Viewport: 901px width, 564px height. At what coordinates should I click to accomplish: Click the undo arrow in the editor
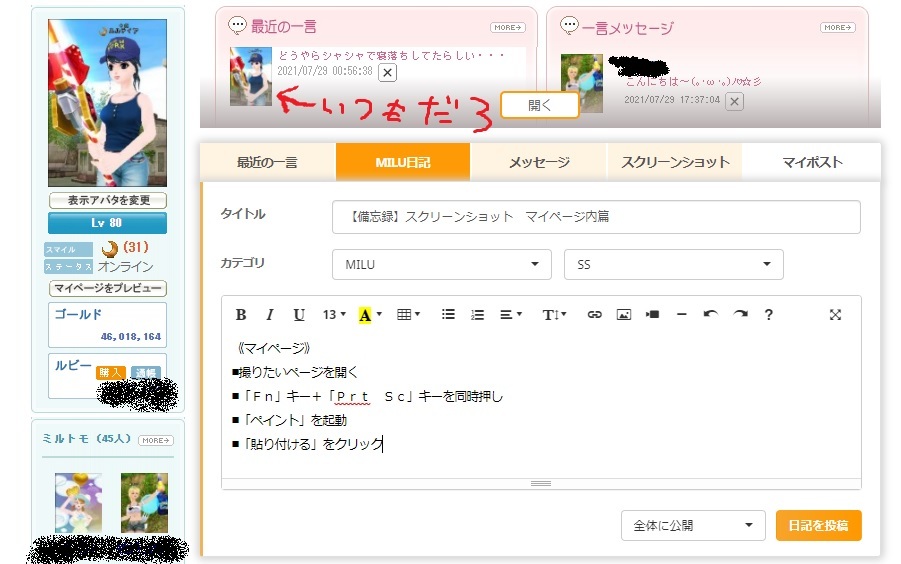[x=710, y=315]
